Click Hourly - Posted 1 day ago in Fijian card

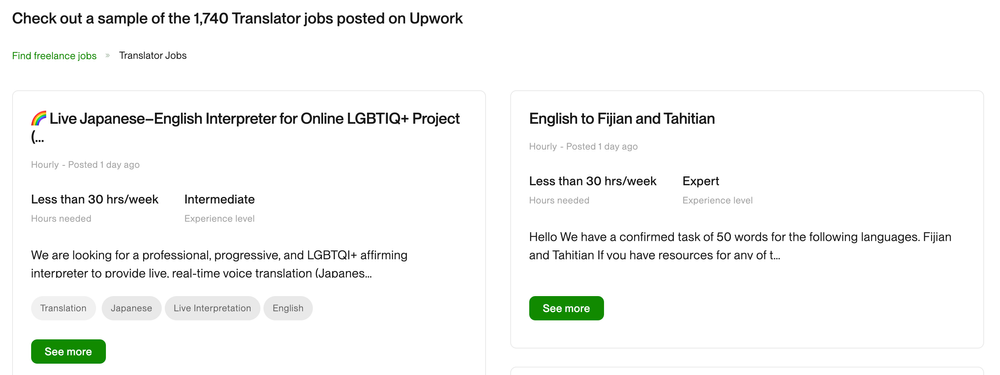pyautogui.click(x=583, y=147)
